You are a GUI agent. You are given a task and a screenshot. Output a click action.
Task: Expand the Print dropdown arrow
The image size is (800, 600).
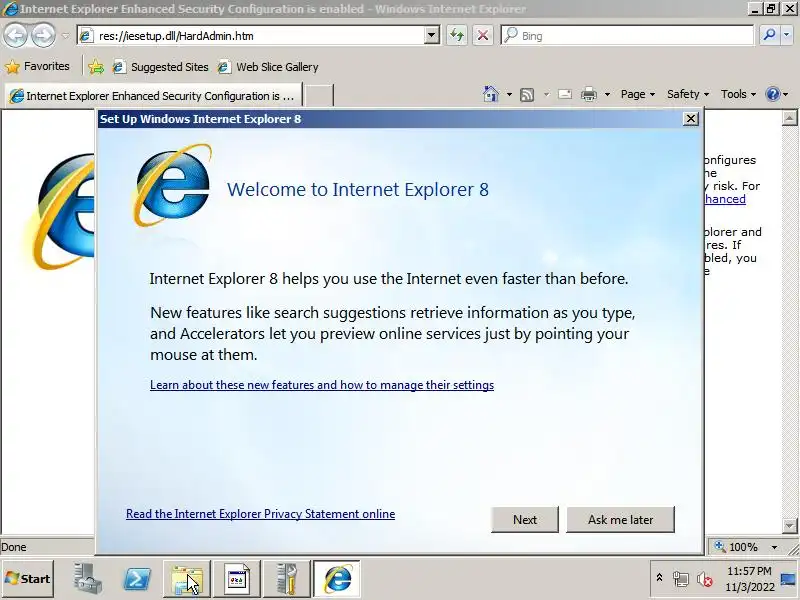(607, 94)
